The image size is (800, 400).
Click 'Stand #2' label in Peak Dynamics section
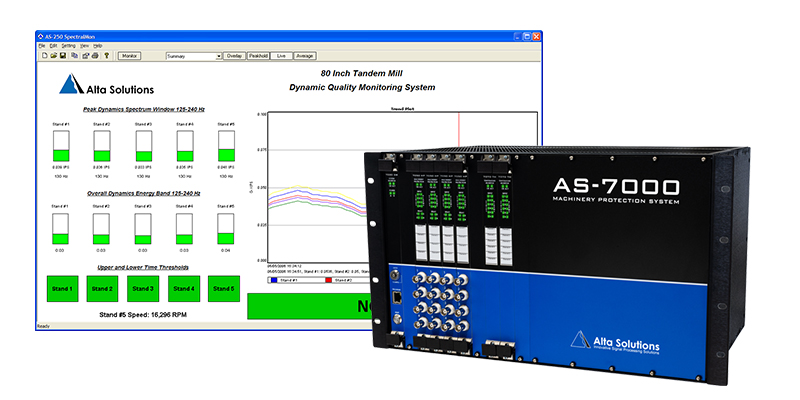[x=102, y=124]
